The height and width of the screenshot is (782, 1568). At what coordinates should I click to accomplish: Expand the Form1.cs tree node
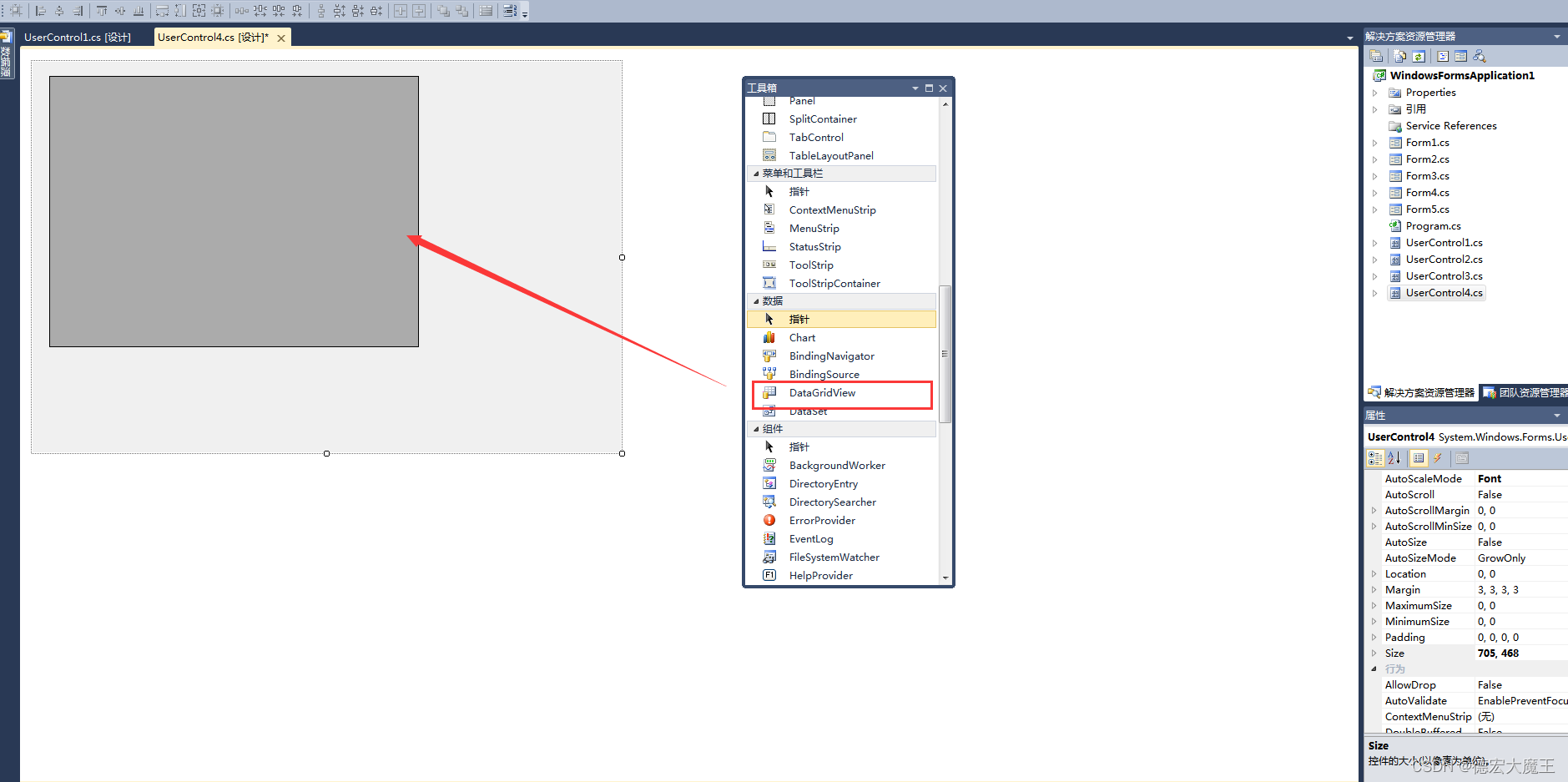coord(1375,143)
